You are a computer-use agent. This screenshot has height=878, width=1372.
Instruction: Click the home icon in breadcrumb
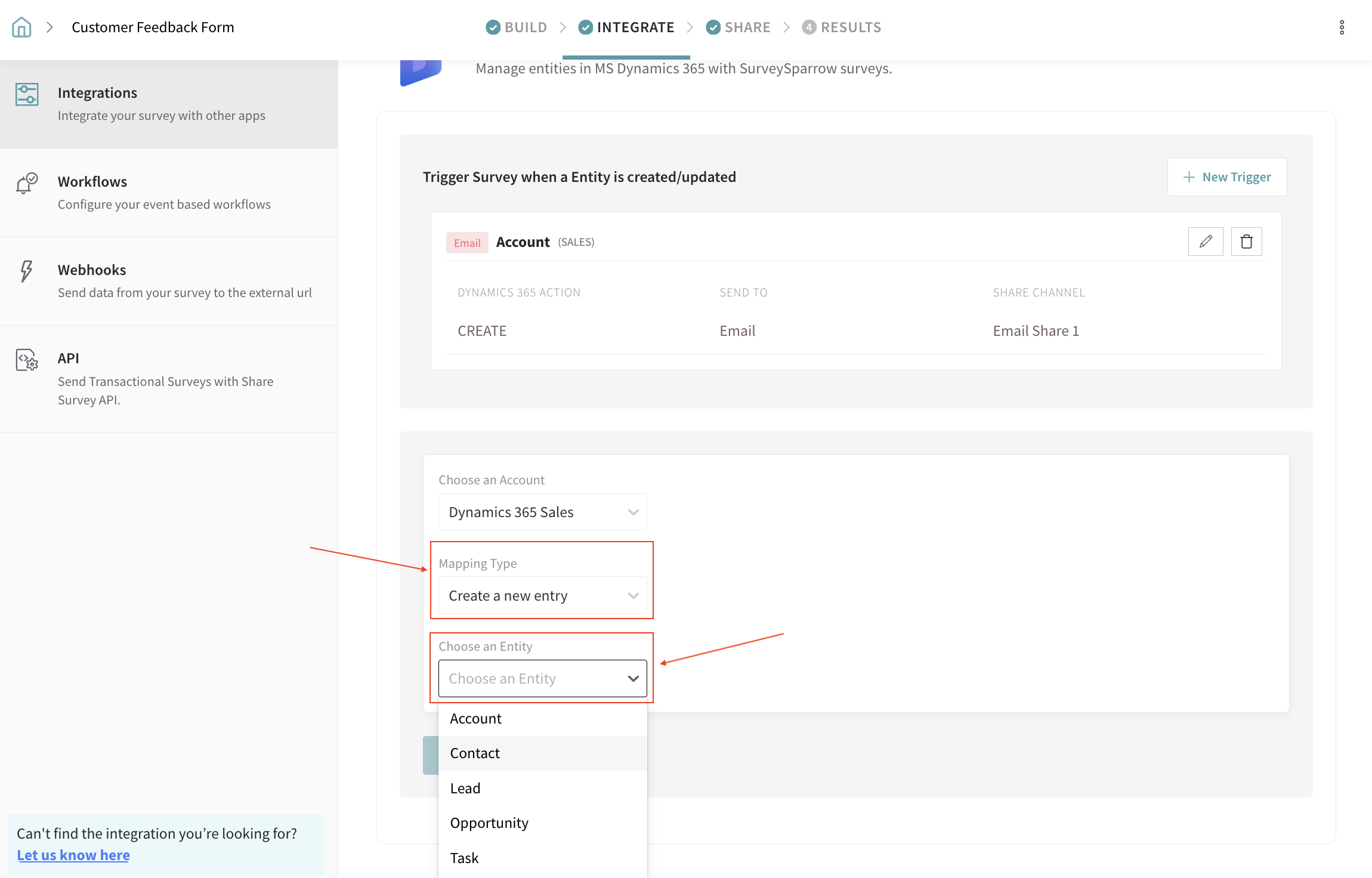(21, 27)
